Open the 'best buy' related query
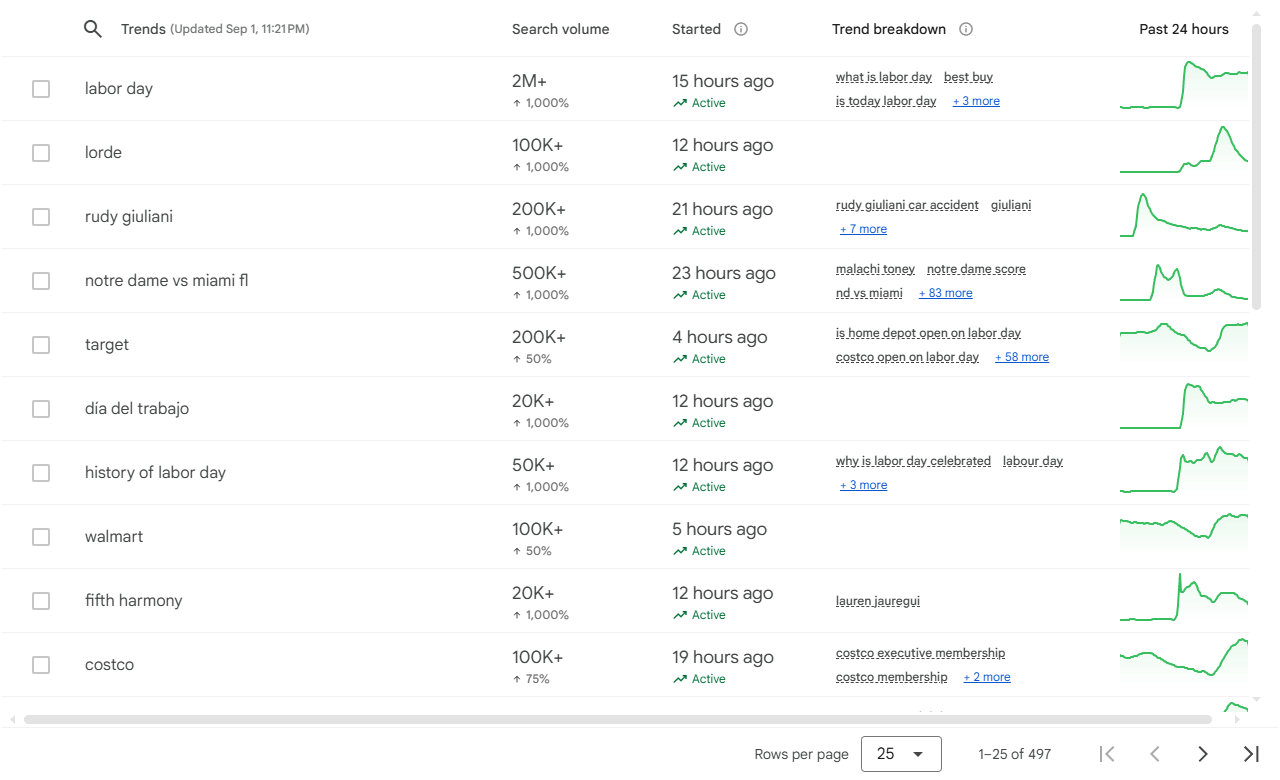This screenshot has height=780, width=1280. tap(968, 77)
